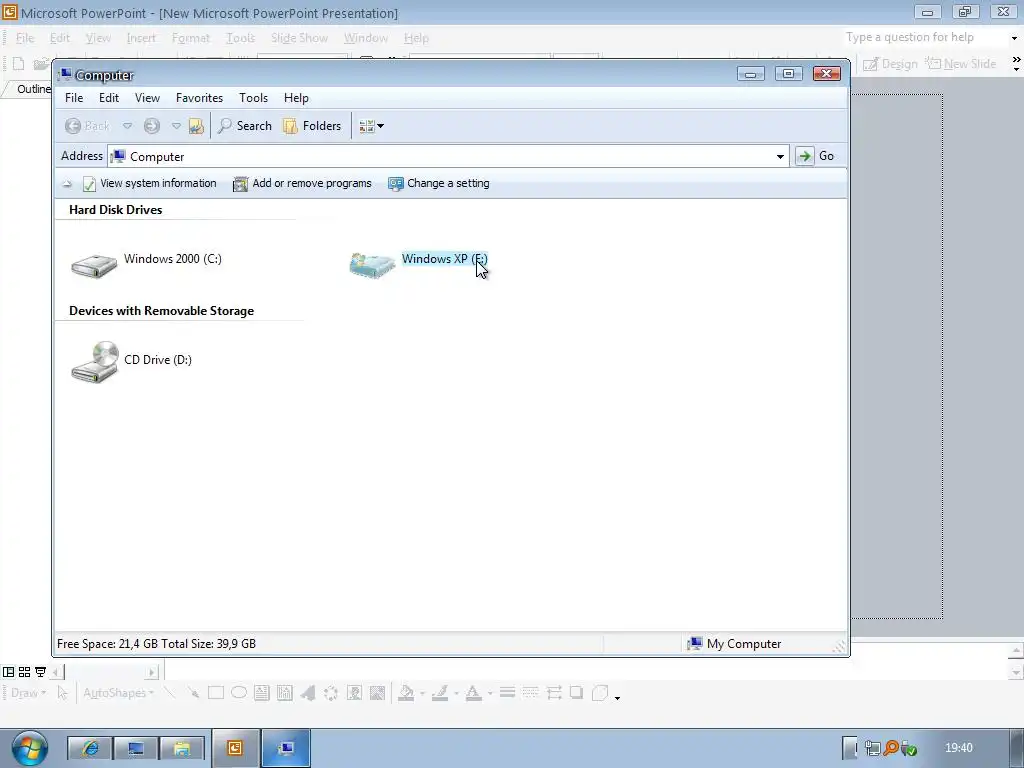Click the Up folder icon in toolbar
The width and height of the screenshot is (1024, 768).
click(x=196, y=126)
